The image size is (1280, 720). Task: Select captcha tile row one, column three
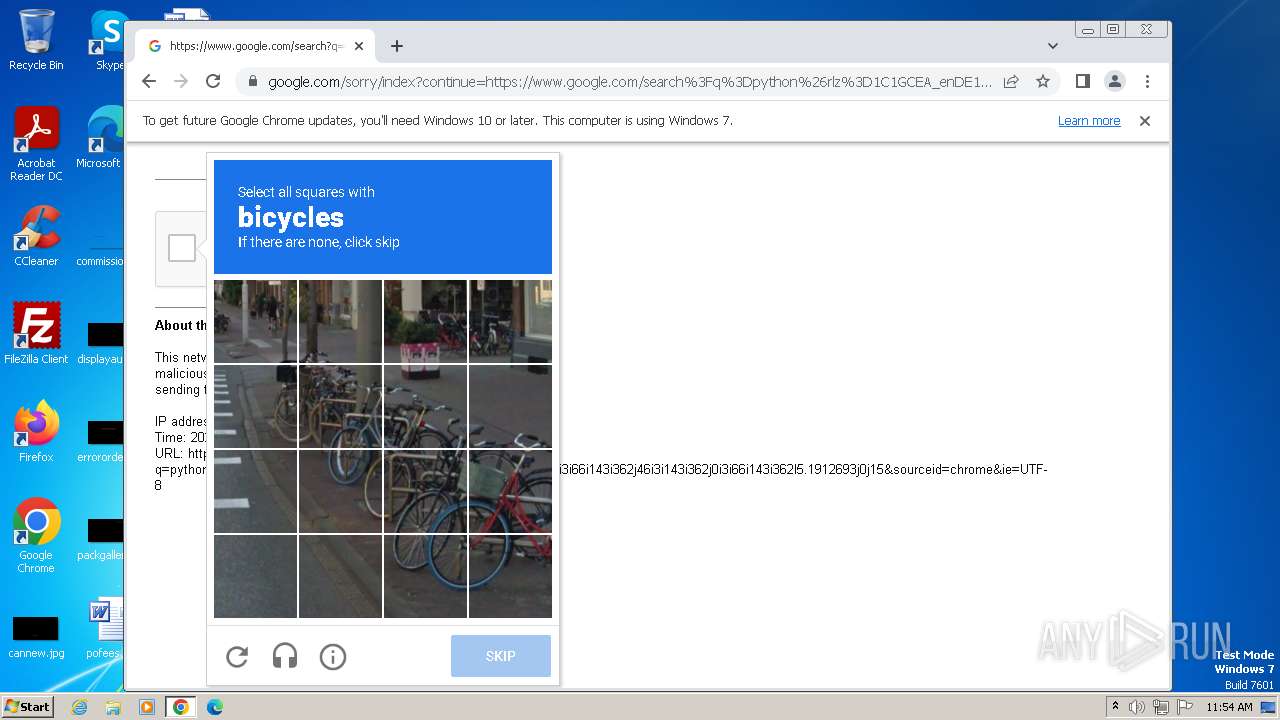(425, 321)
